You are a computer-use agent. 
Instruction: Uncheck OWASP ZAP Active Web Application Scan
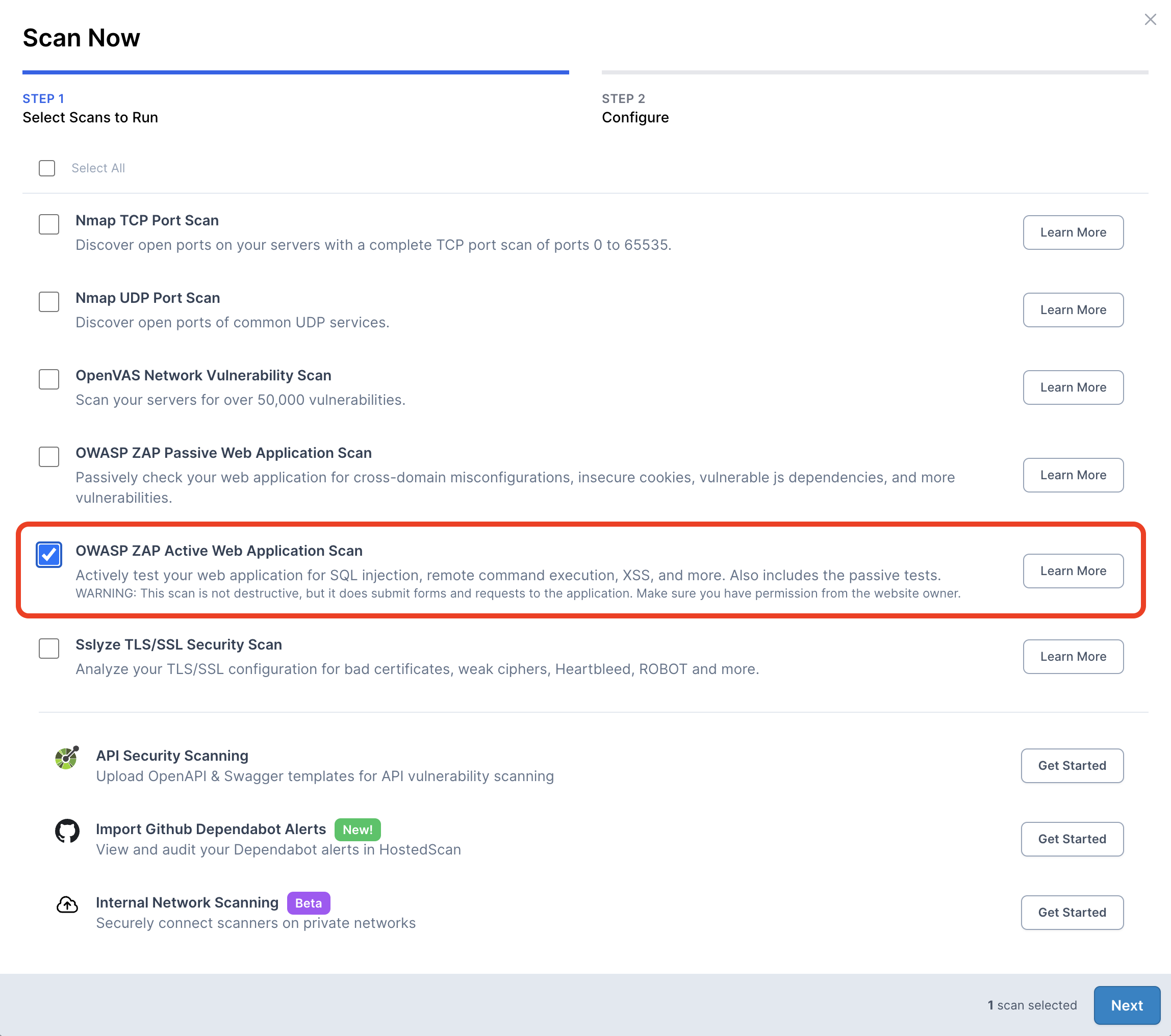[x=48, y=554]
